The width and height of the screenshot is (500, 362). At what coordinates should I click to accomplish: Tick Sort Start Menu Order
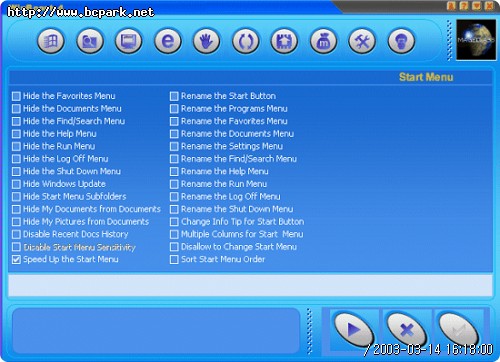174,260
